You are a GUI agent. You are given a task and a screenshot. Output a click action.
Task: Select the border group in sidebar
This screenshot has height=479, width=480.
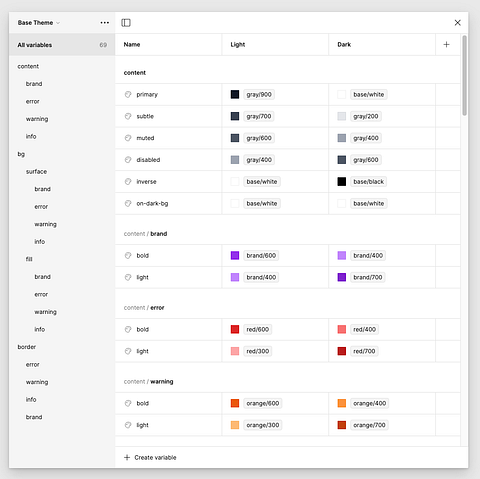27,347
